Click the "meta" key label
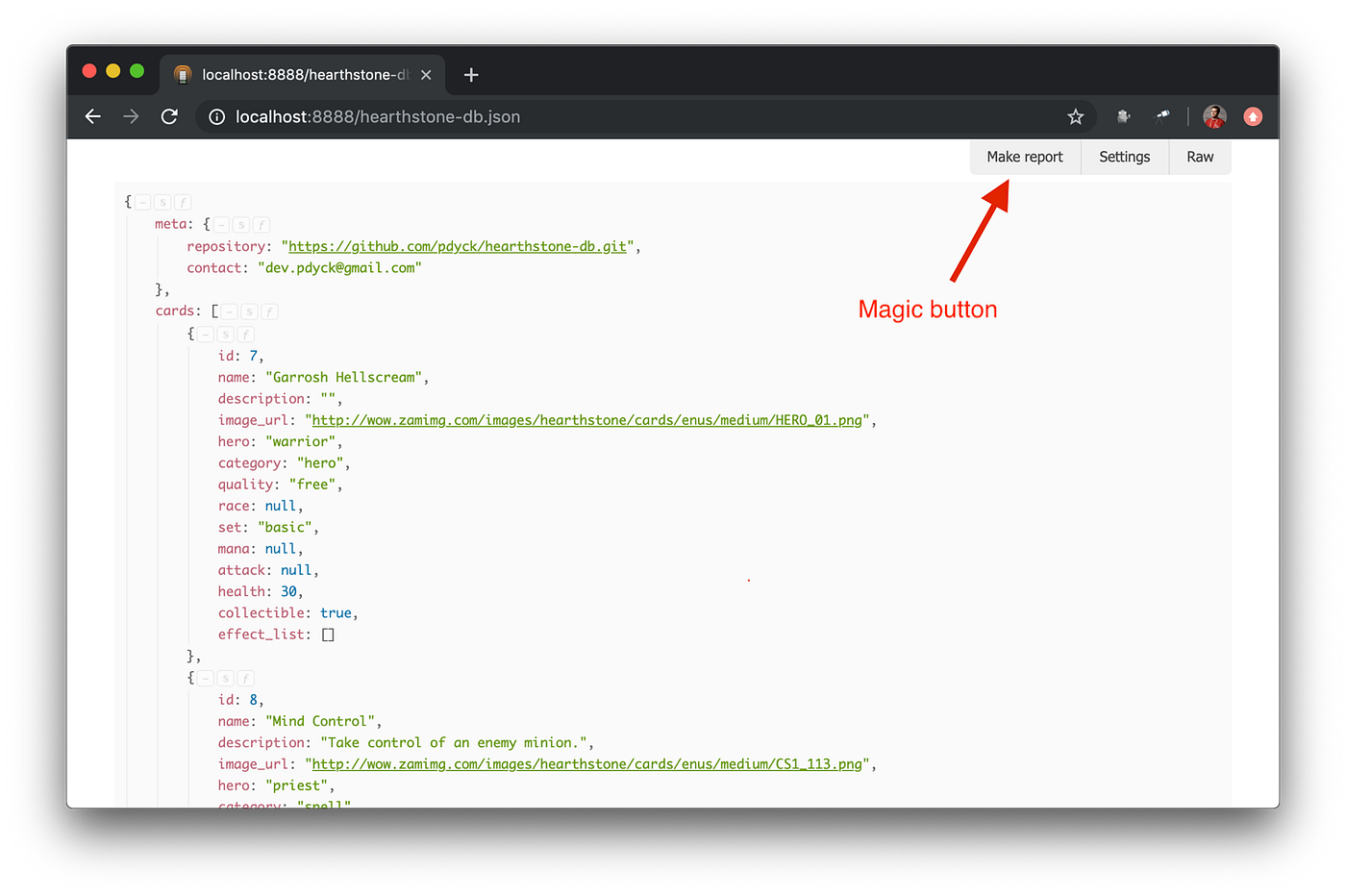Image resolution: width=1346 pixels, height=896 pixels. click(170, 224)
